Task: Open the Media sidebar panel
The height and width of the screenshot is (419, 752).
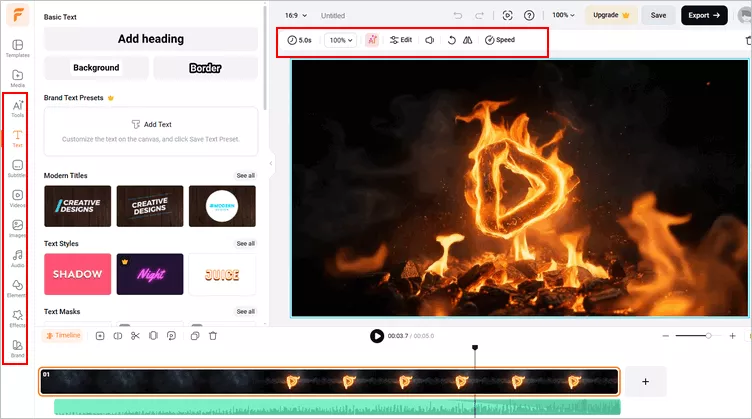Action: (17, 78)
